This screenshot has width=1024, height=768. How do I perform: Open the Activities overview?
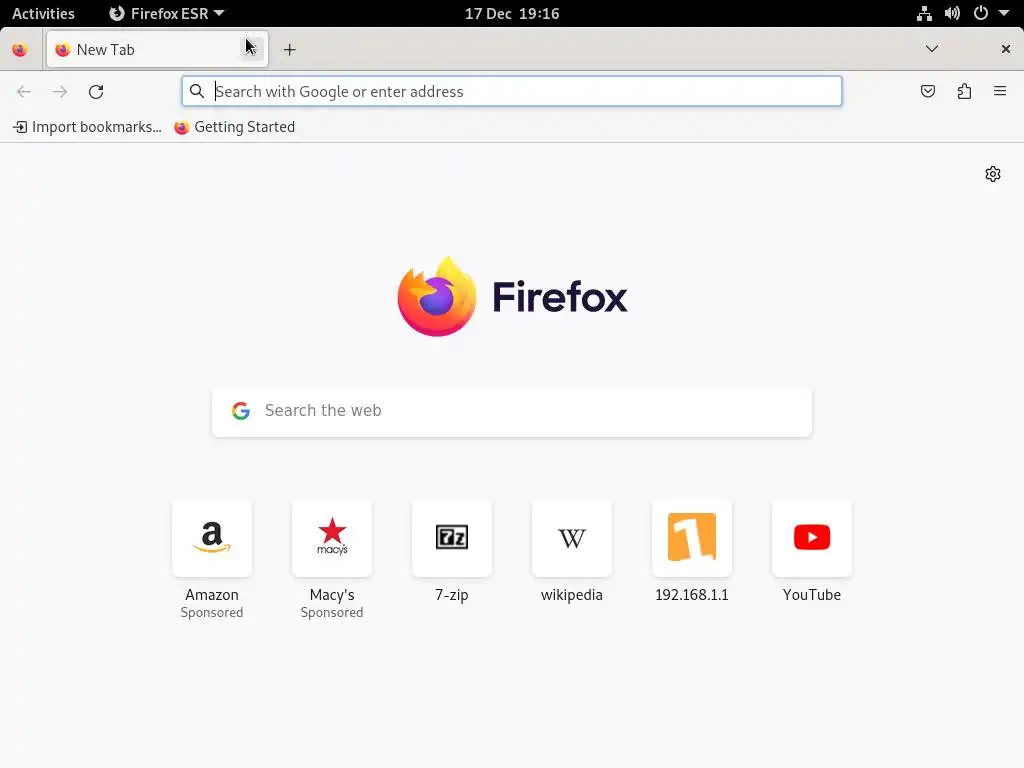[x=43, y=14]
